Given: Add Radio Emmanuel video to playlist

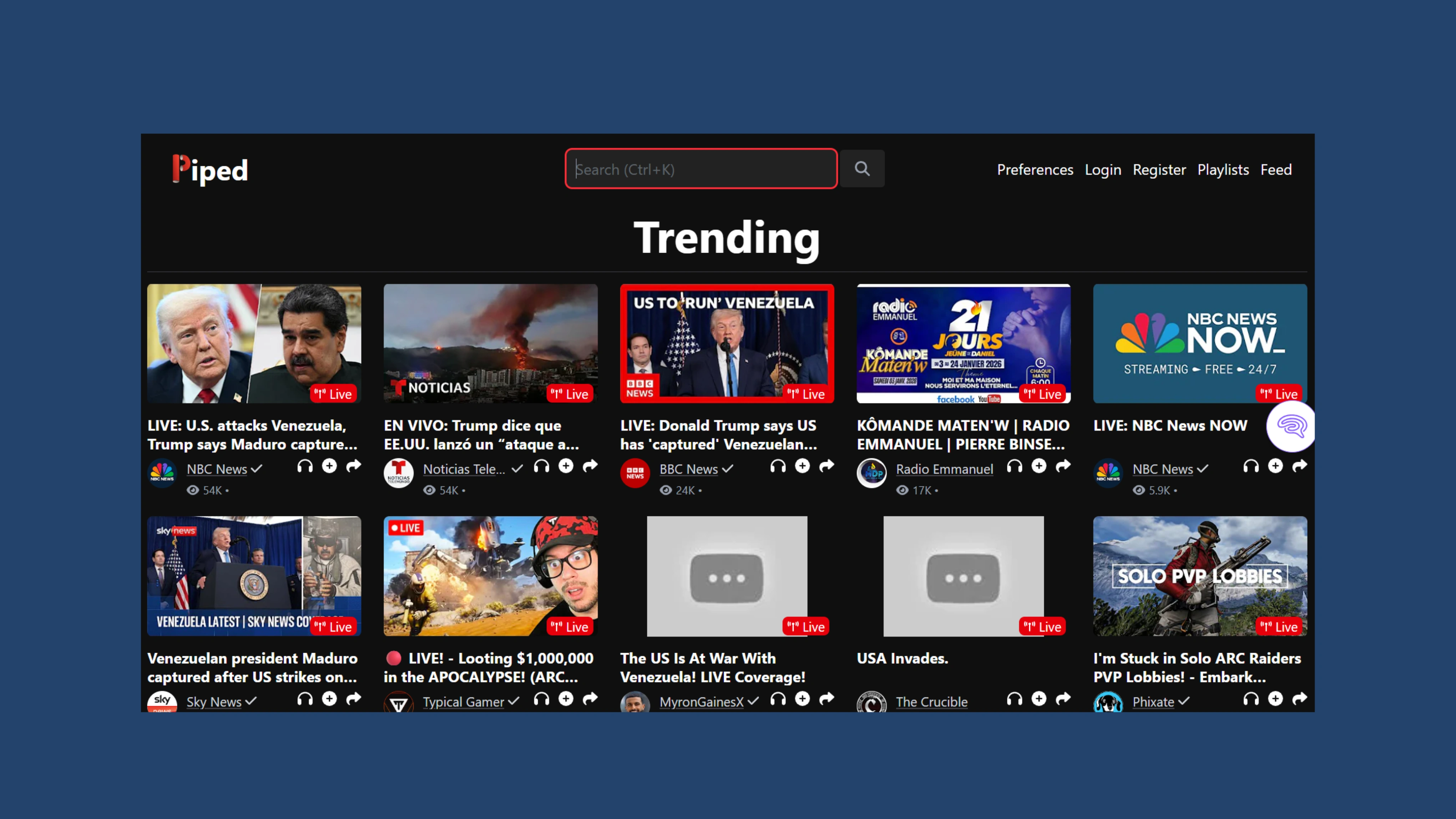Looking at the screenshot, I should (x=1039, y=466).
